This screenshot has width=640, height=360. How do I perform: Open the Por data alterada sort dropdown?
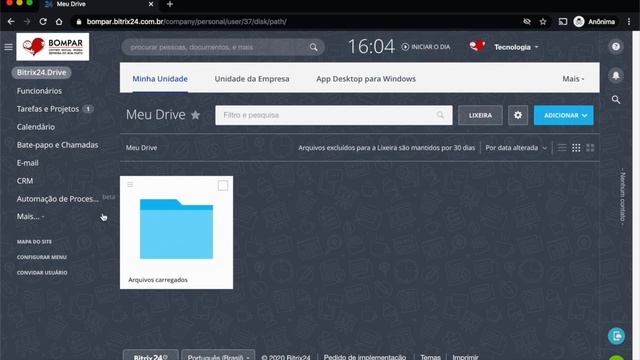(516, 148)
